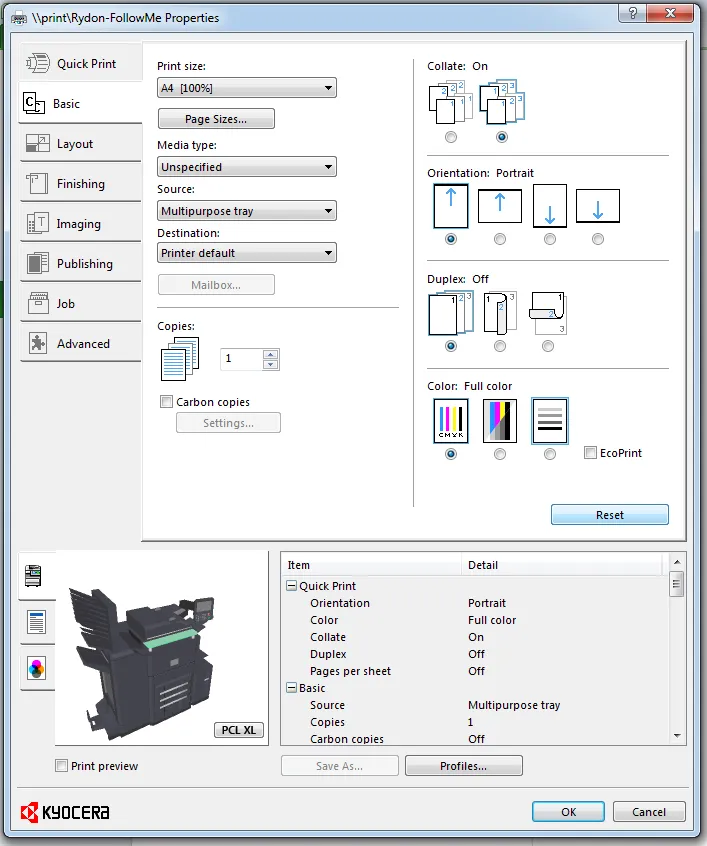Select the flip on long edge radio button

[500, 346]
